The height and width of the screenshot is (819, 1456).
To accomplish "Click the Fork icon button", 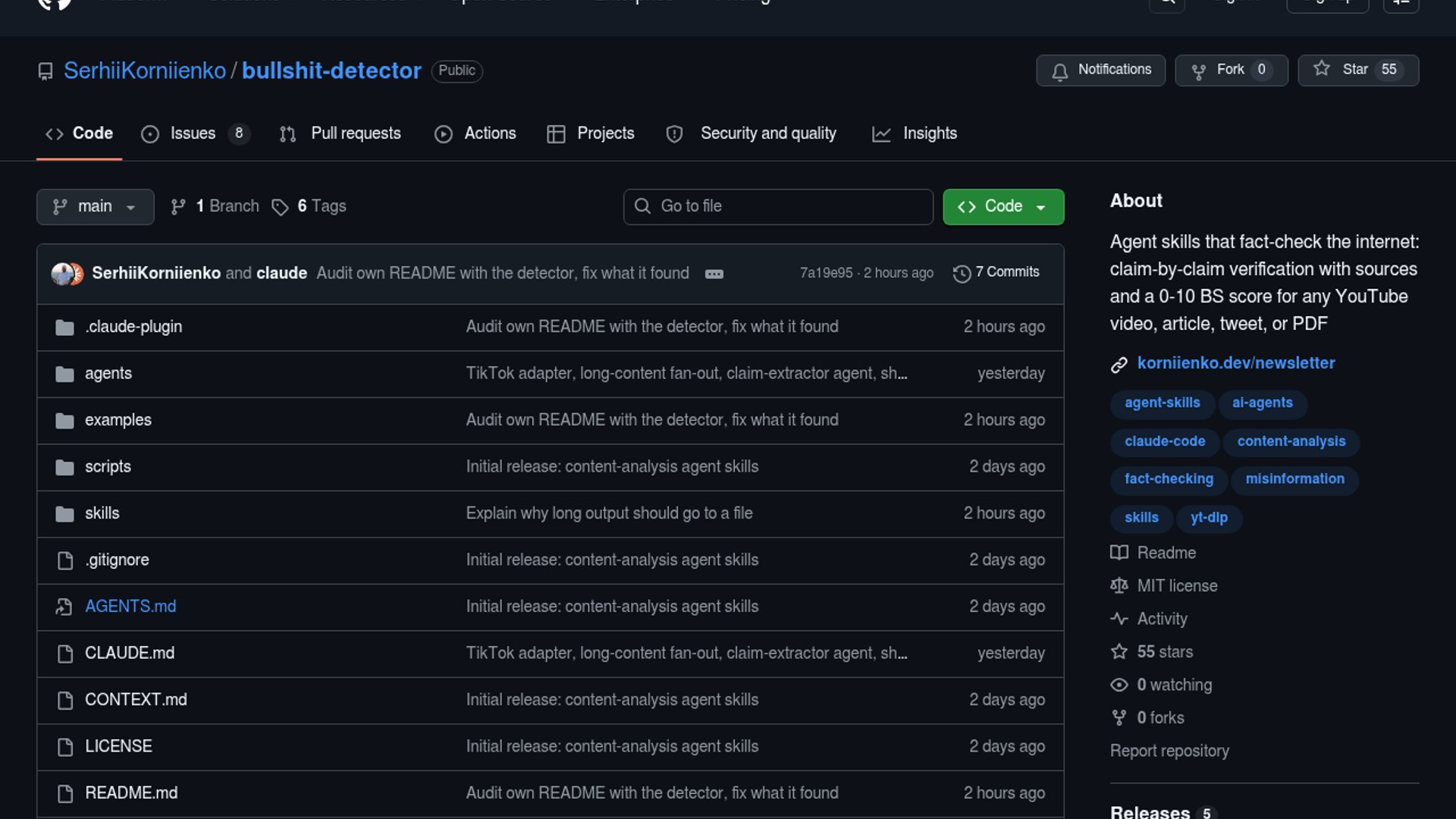I will [x=1199, y=71].
